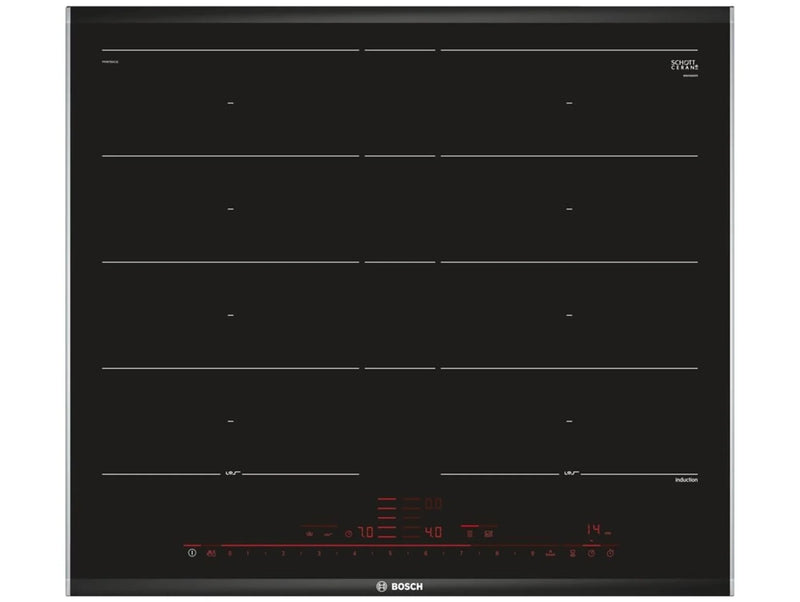This screenshot has width=800, height=602.
Task: Click the Schott Ceran logo
Action: pos(683,65)
